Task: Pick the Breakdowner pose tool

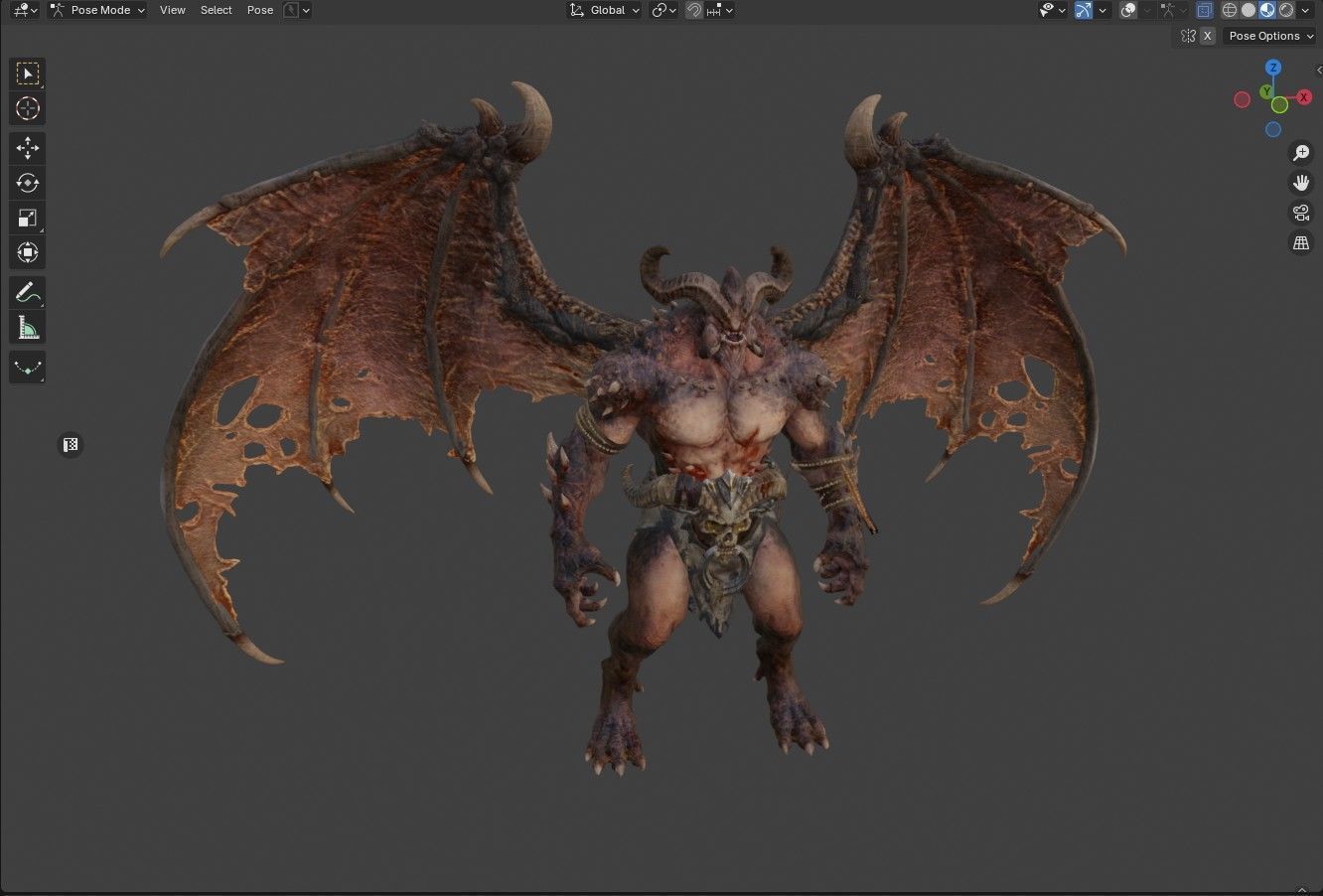Action: (x=27, y=367)
